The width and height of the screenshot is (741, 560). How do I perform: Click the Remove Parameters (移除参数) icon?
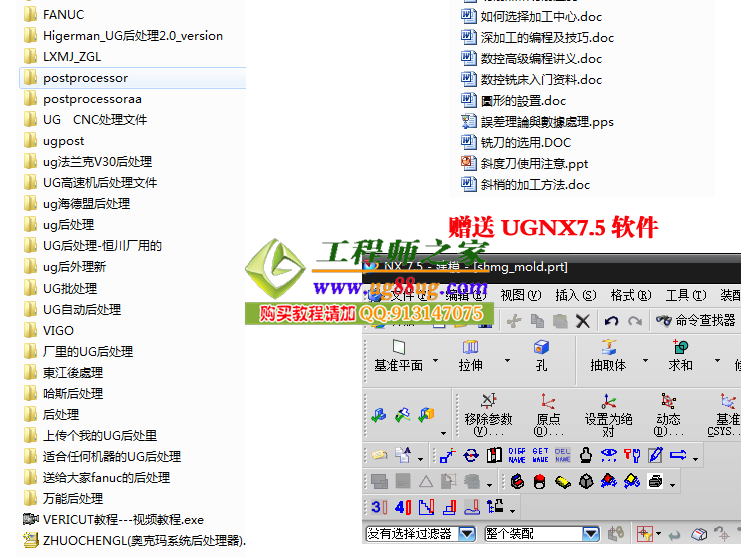[x=488, y=415]
